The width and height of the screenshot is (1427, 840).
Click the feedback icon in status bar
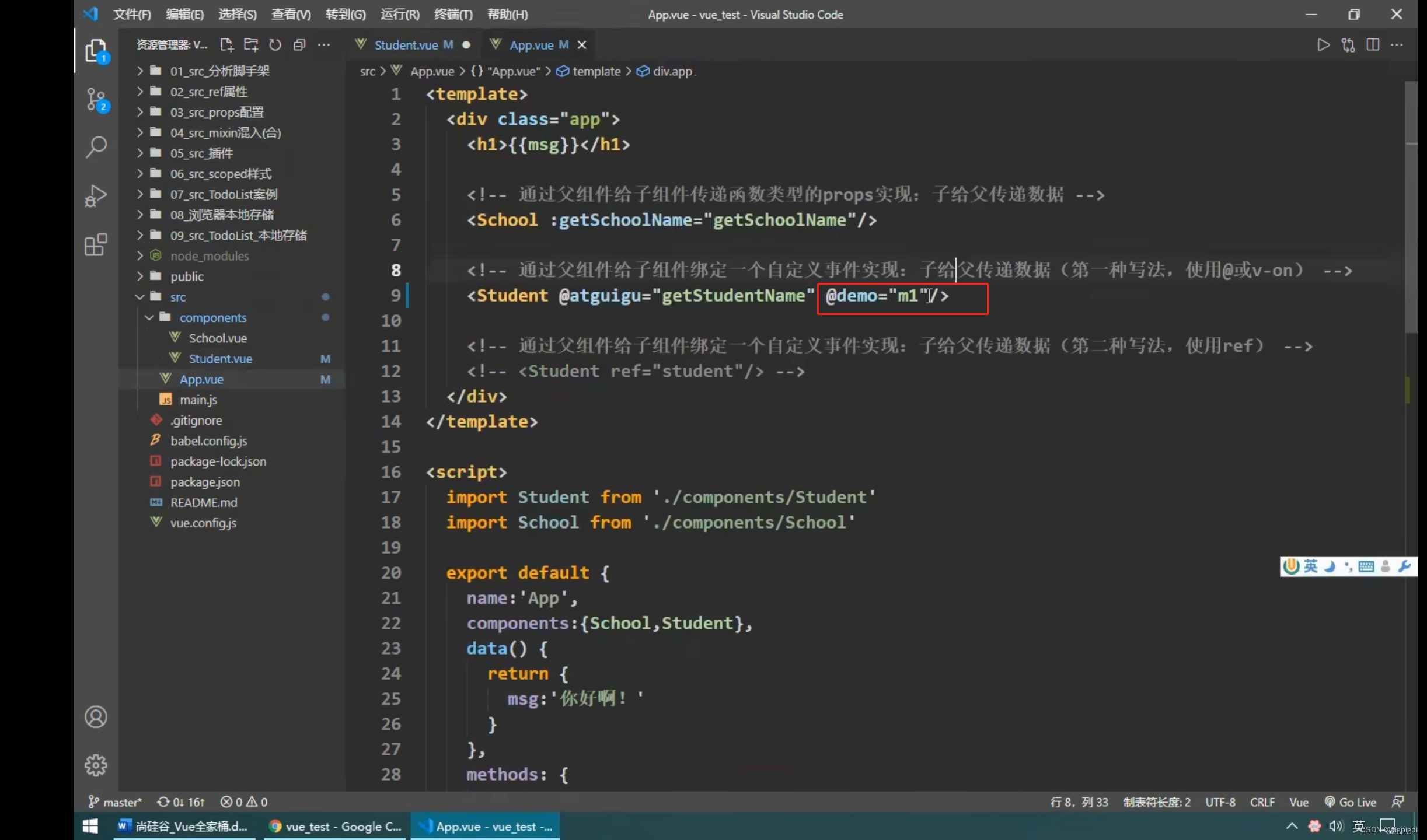[x=1398, y=802]
